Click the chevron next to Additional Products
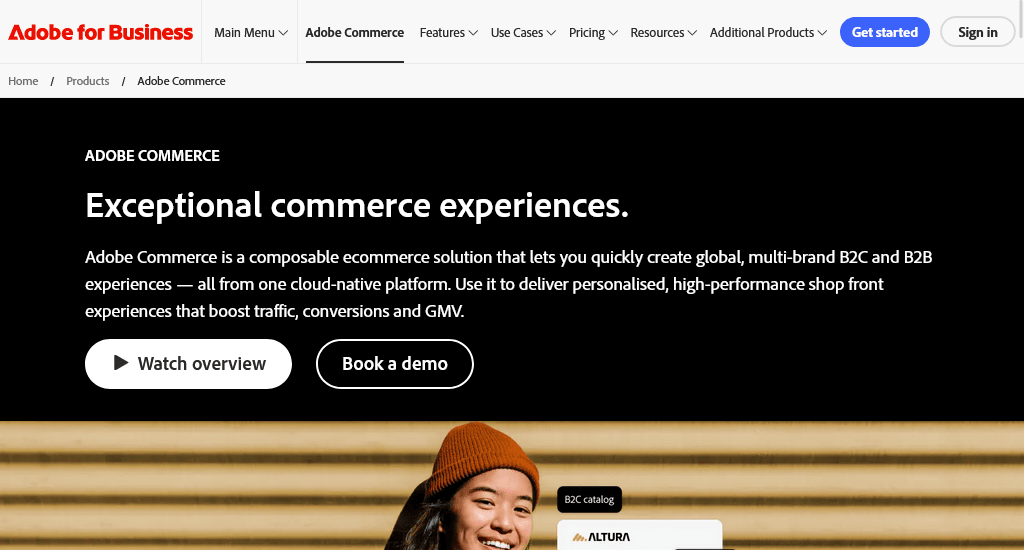The image size is (1024, 550). coord(822,33)
